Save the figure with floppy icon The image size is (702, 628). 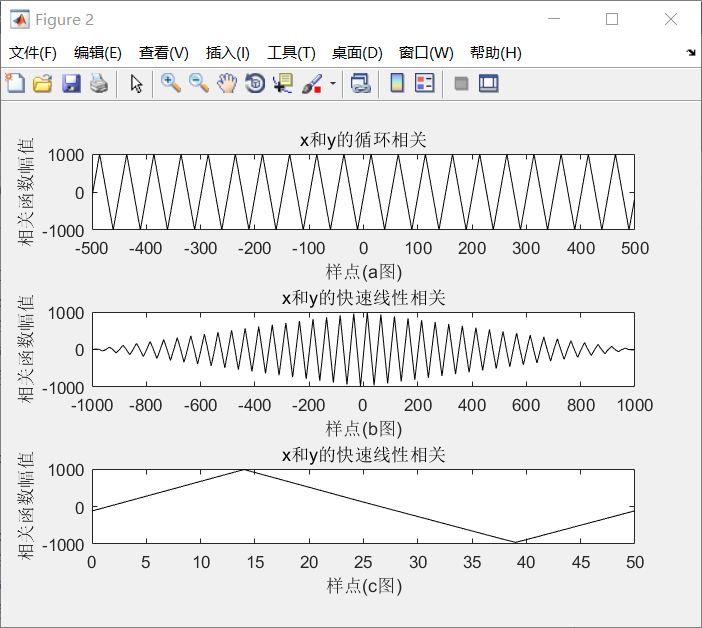[71, 83]
